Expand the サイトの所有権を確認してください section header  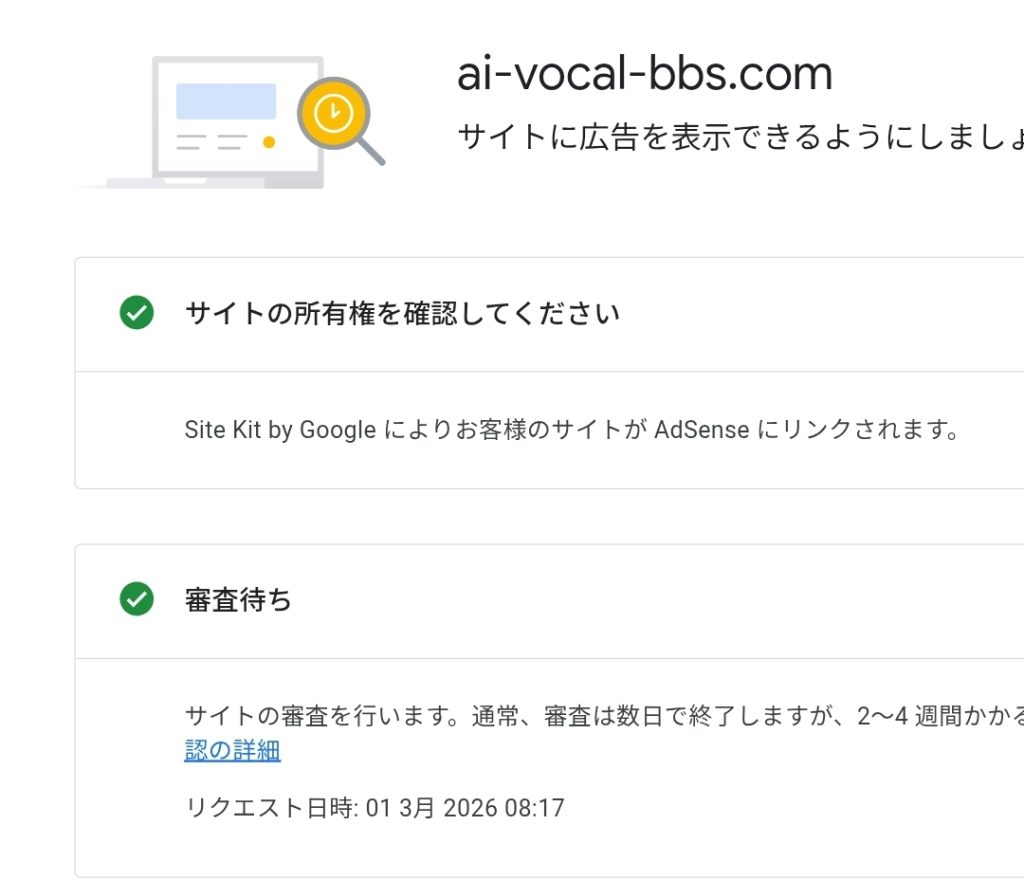[402, 314]
